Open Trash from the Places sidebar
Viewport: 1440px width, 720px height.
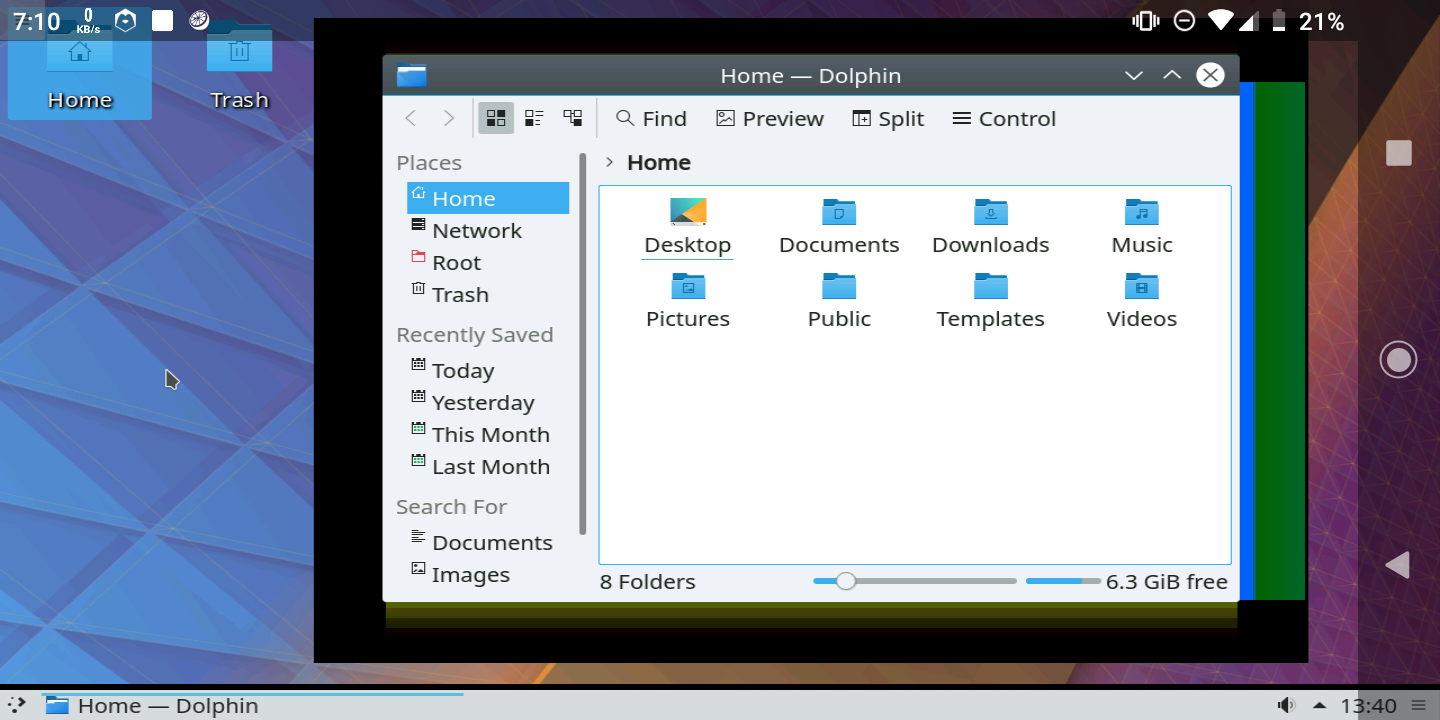click(x=461, y=294)
